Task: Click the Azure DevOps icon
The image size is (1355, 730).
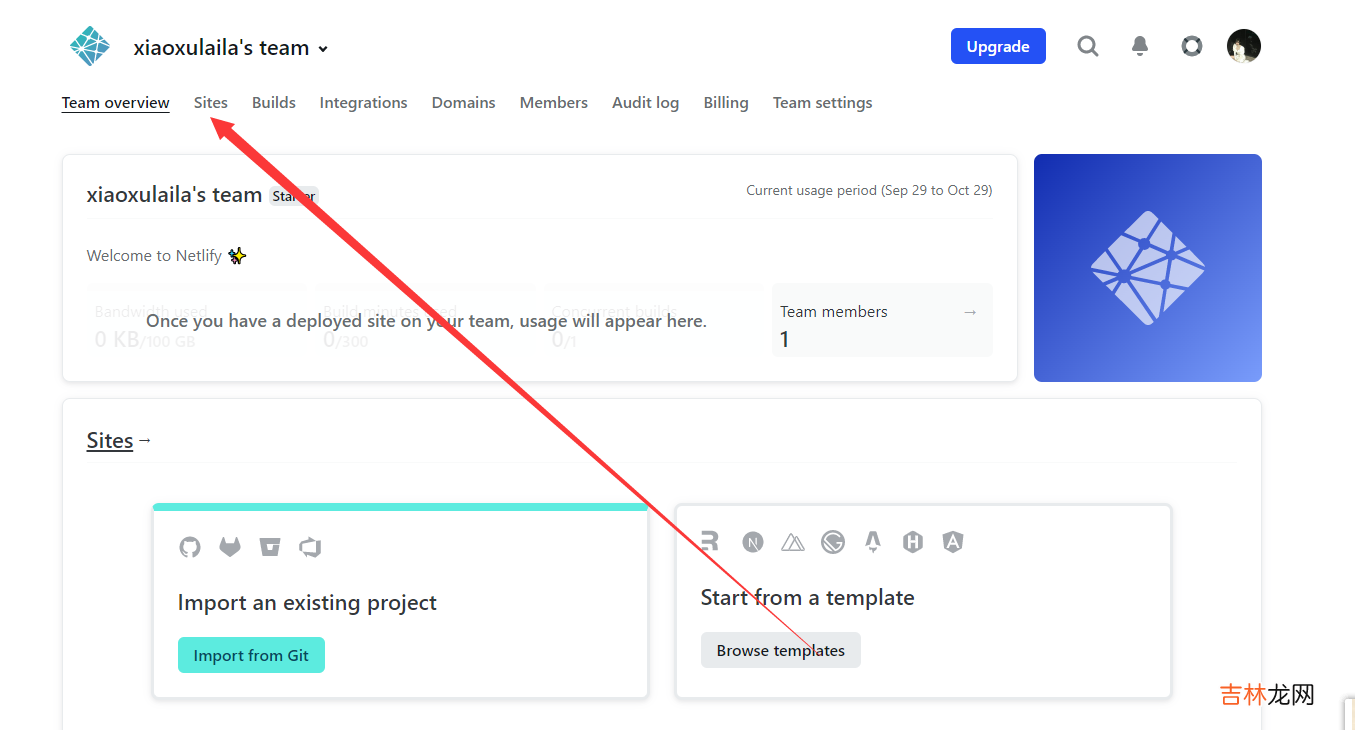Action: [x=310, y=547]
